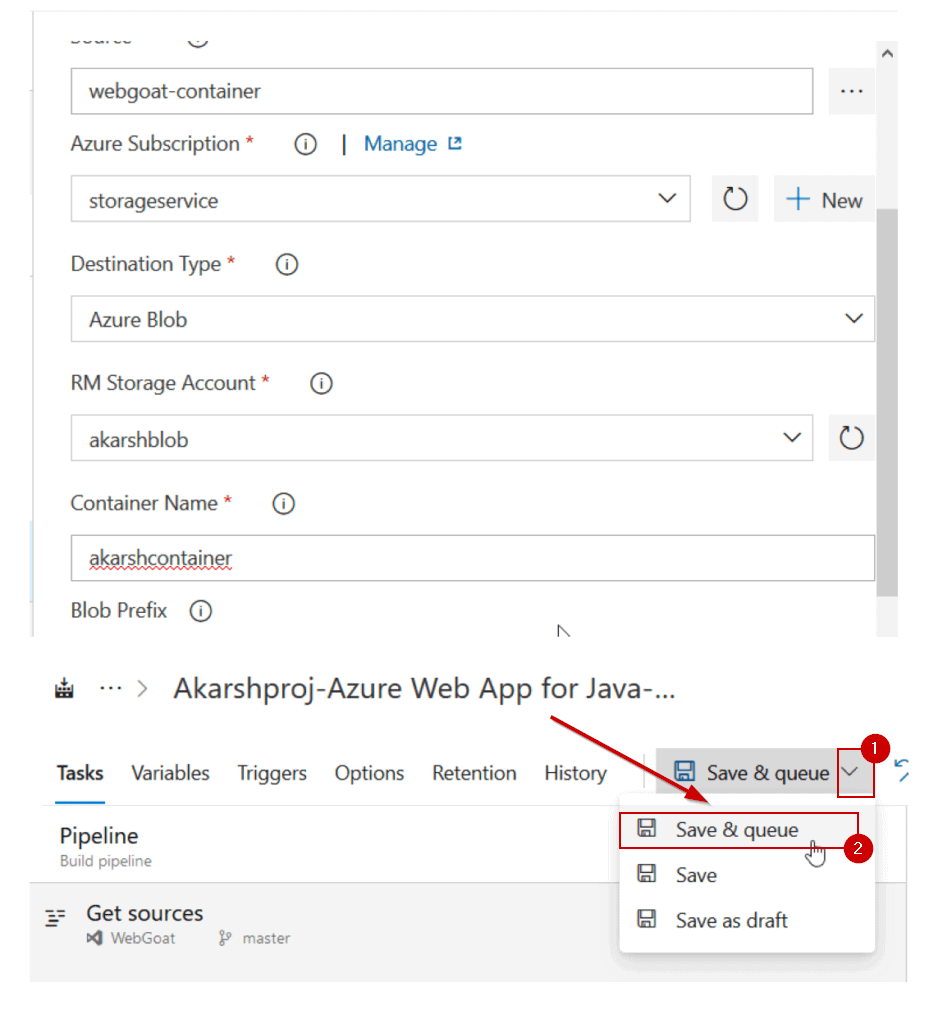The image size is (952, 1024).
Task: Refresh the RM Storage Account list
Action: pos(851,438)
